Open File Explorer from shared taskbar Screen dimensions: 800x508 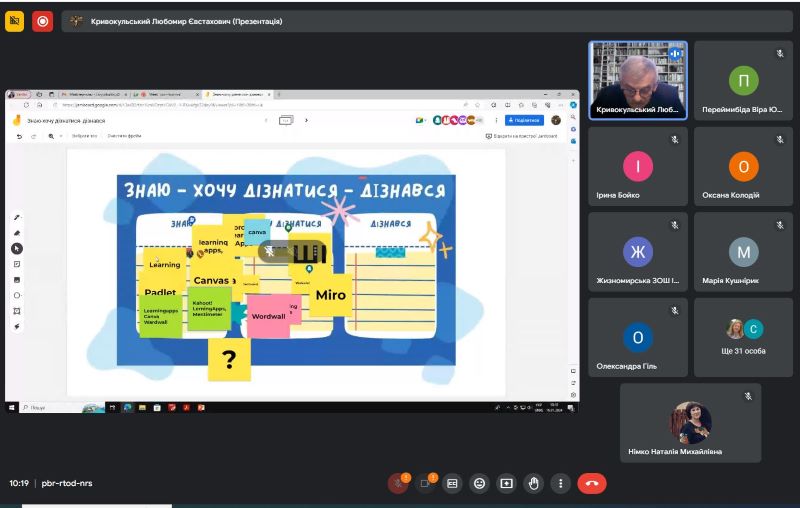pos(142,408)
